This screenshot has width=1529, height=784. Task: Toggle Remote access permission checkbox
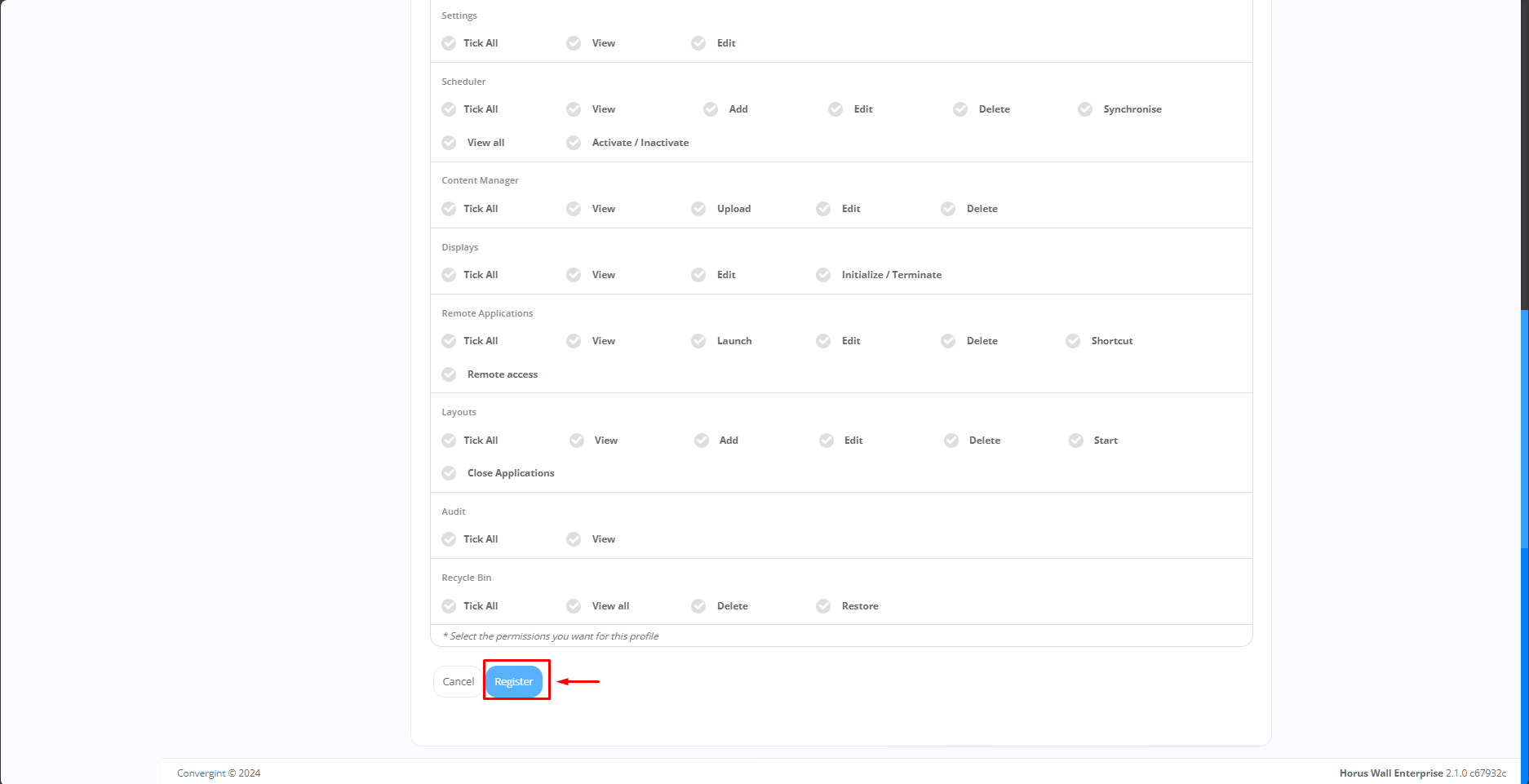click(449, 374)
